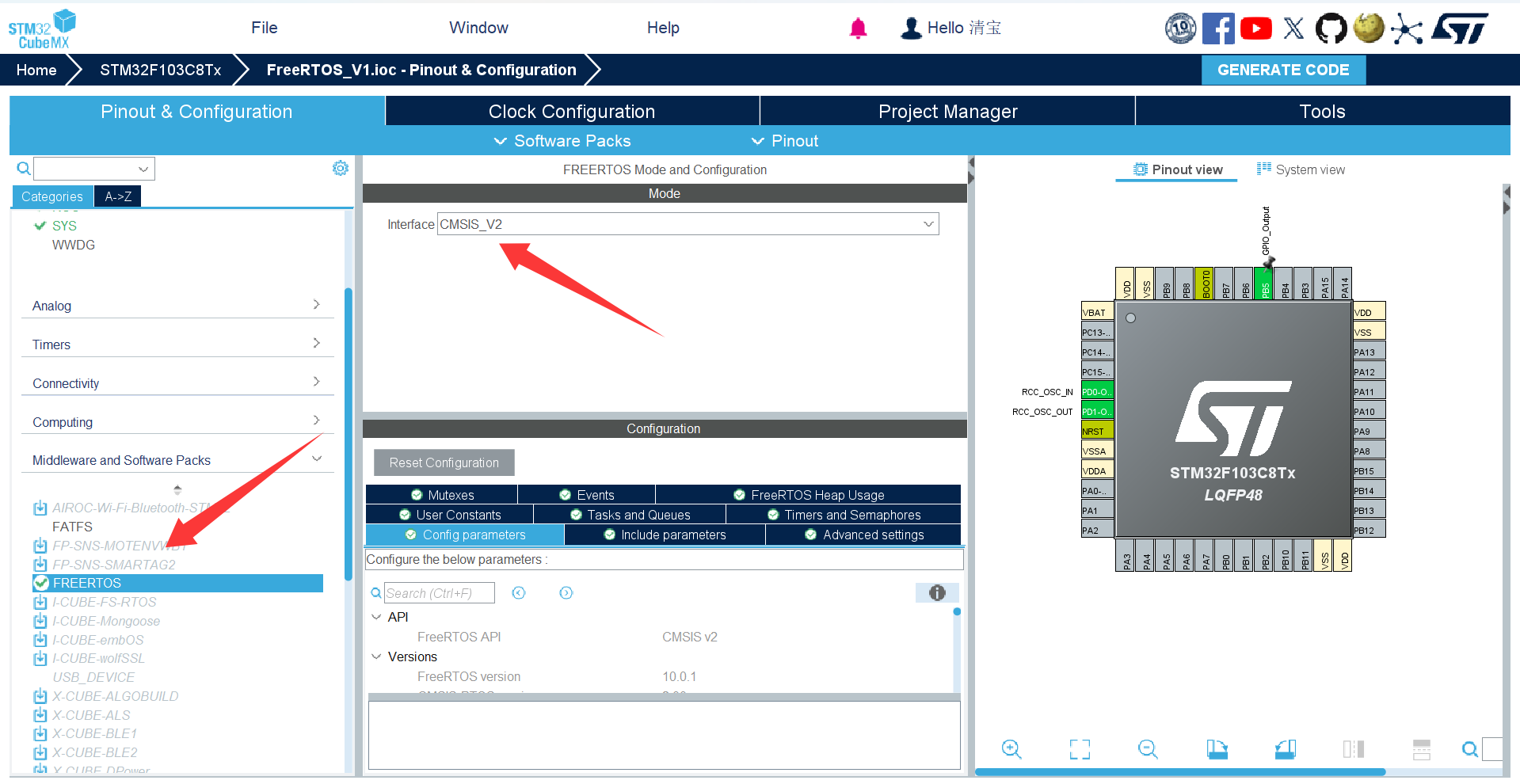
Task: Switch to the A->Z list tab
Action: point(118,196)
